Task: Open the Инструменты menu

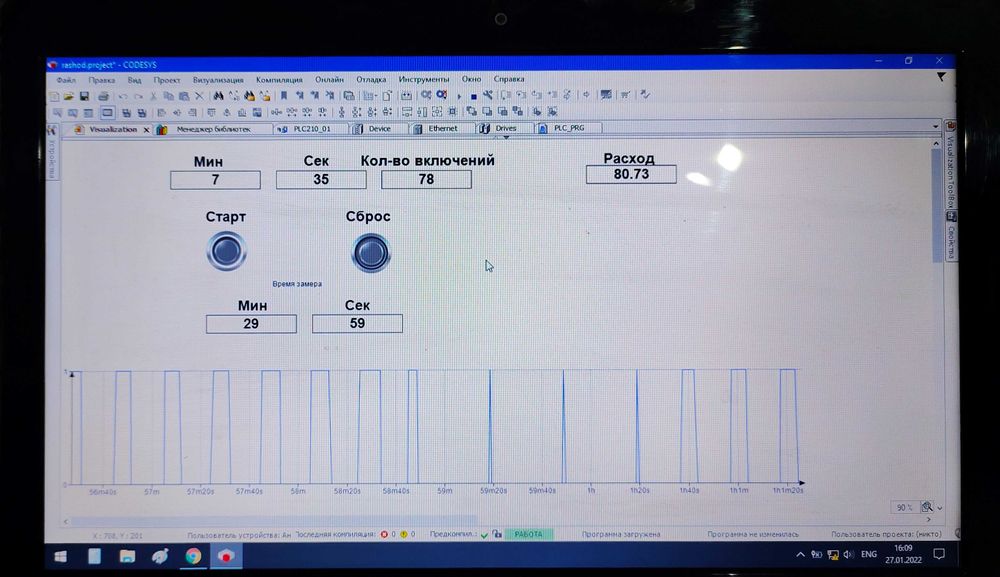Action: pyautogui.click(x=424, y=79)
